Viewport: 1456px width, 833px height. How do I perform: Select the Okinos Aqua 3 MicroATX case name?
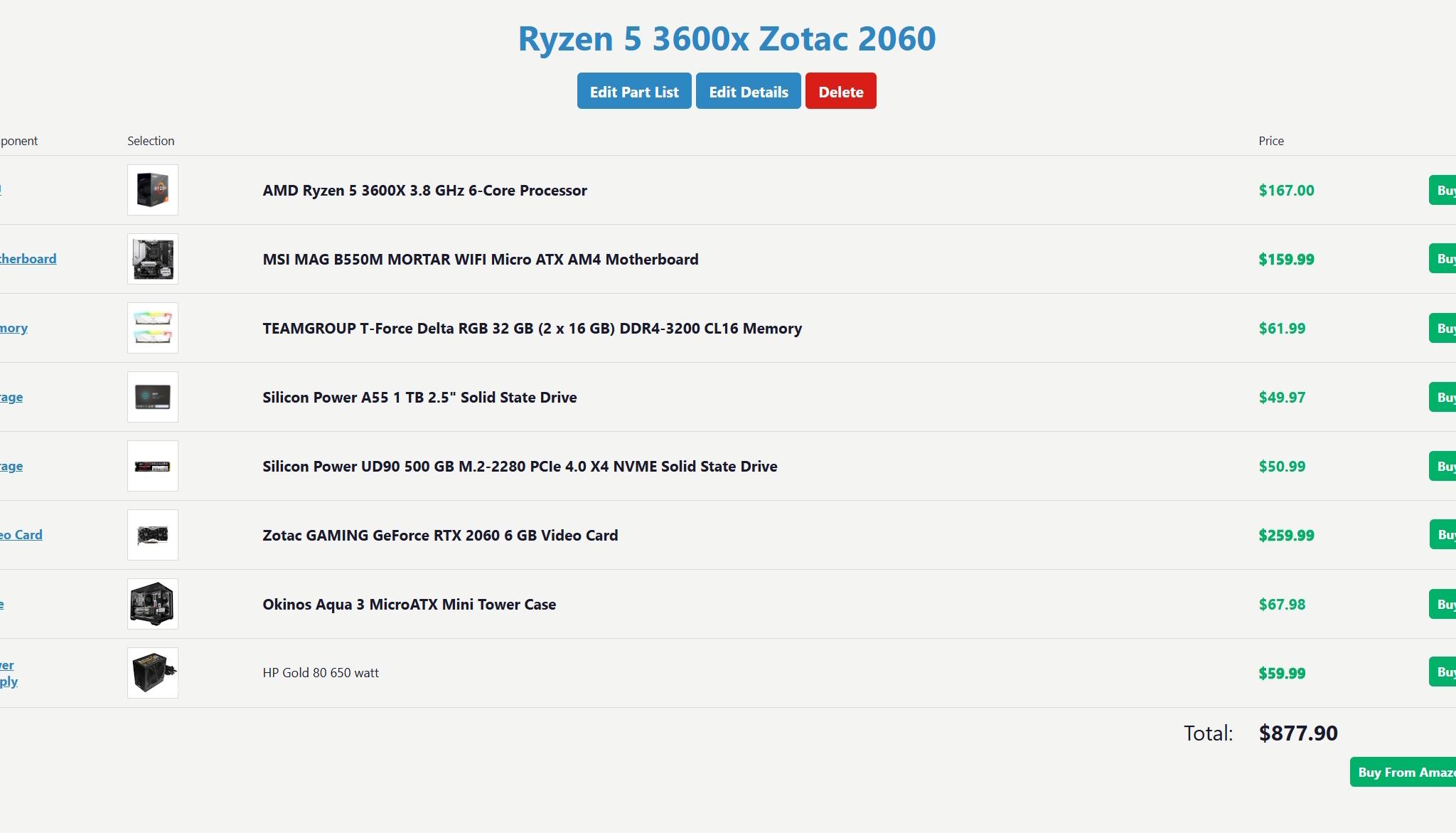[409, 605]
